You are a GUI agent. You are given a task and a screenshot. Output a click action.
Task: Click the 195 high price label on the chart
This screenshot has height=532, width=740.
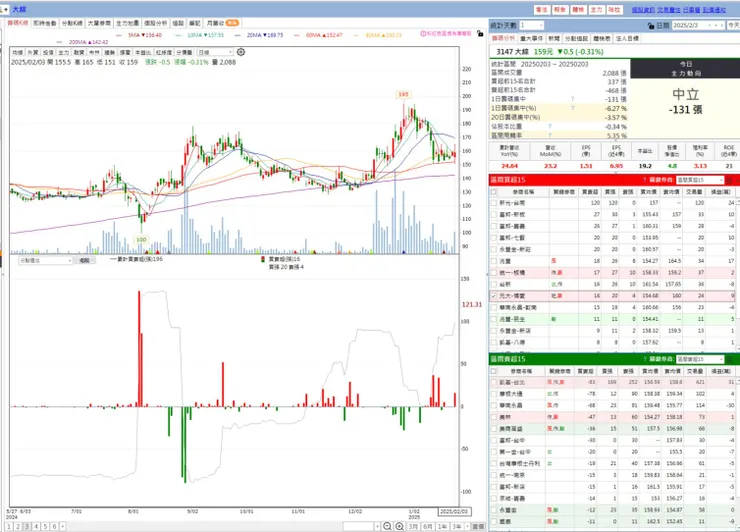pos(403,94)
